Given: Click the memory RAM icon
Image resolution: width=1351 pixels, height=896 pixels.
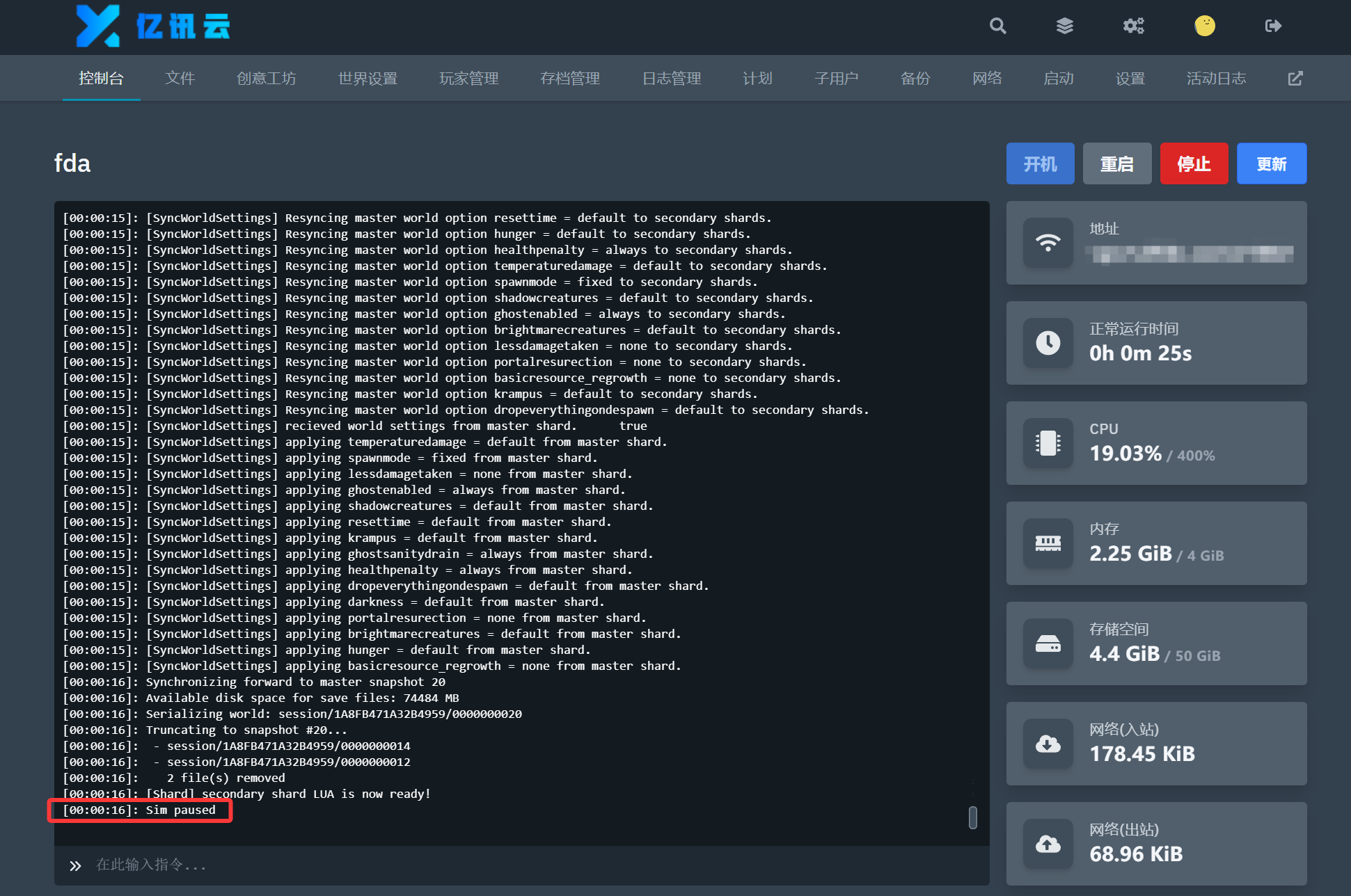Looking at the screenshot, I should click(x=1048, y=543).
